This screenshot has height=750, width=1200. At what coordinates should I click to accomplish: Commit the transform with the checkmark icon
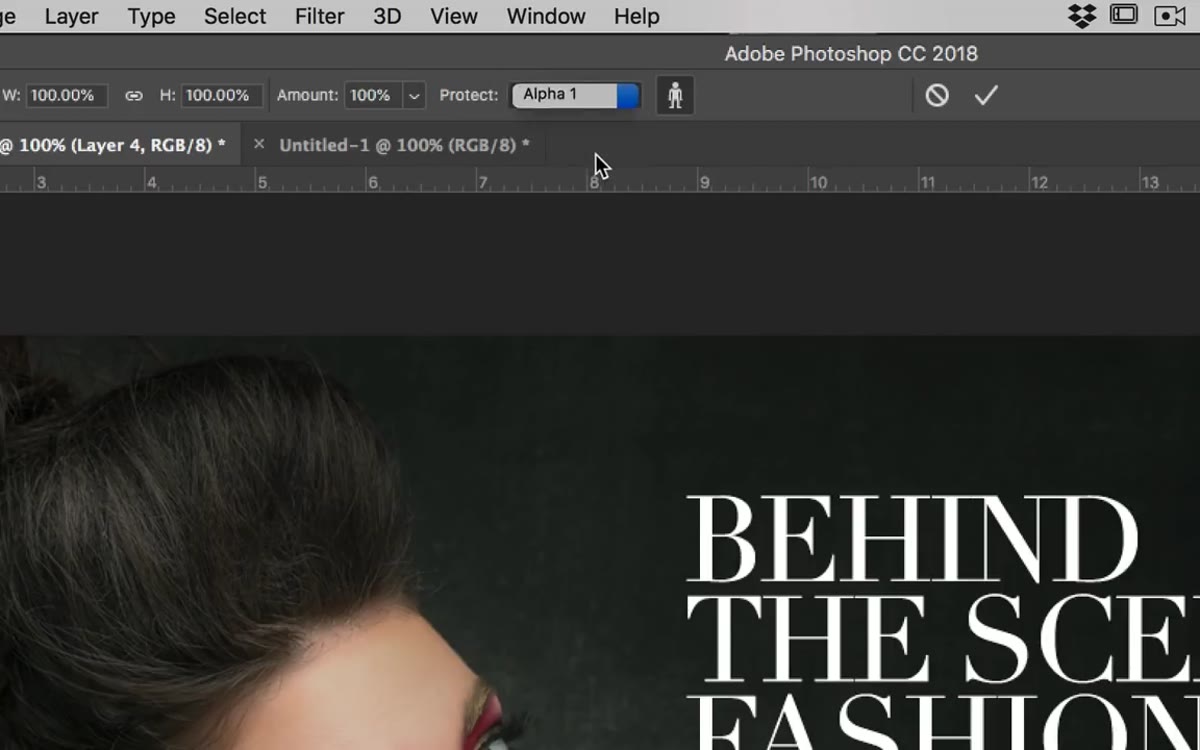pos(986,95)
